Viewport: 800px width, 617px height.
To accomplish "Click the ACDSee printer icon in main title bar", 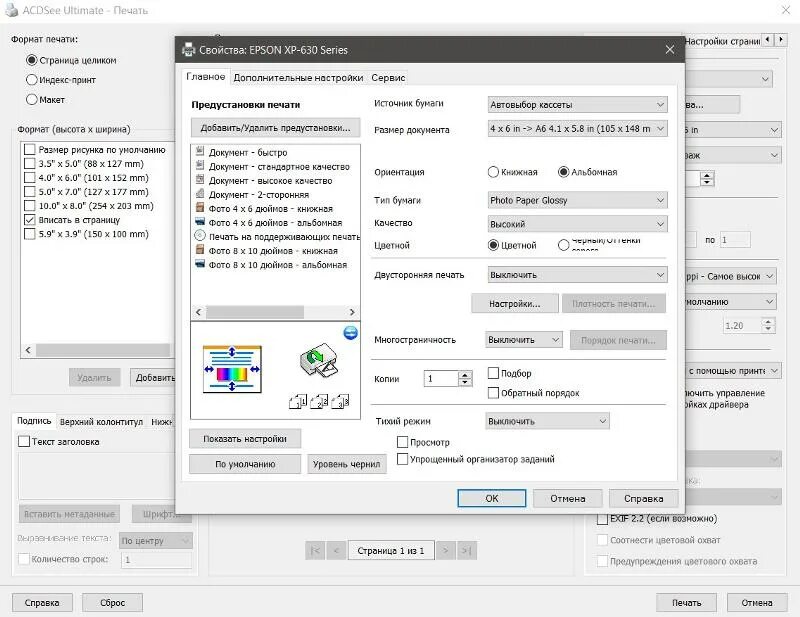I will pyautogui.click(x=11, y=10).
